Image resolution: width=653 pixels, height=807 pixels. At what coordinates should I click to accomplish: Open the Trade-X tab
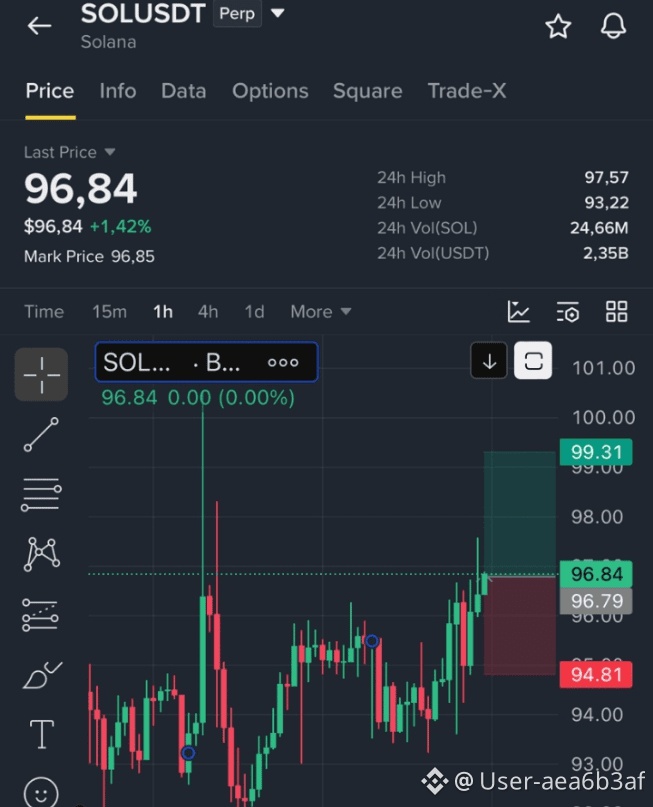click(467, 91)
